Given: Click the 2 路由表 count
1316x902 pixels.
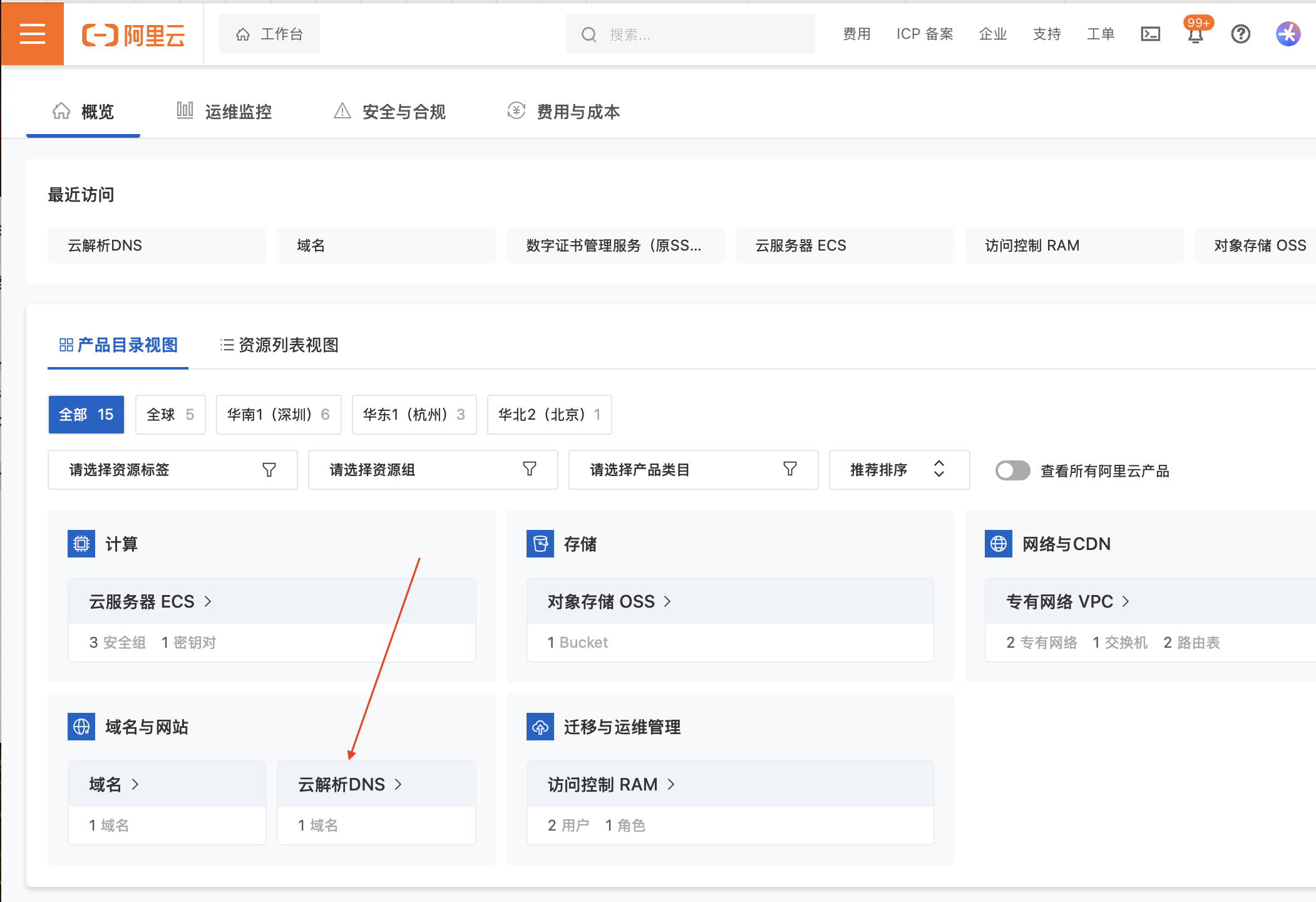Looking at the screenshot, I should pos(1191,643).
